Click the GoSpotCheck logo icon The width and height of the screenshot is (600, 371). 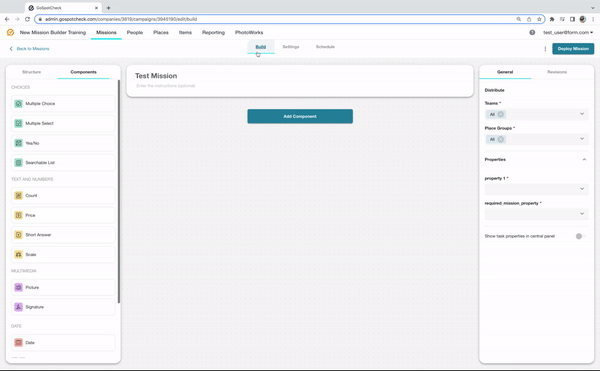10,33
